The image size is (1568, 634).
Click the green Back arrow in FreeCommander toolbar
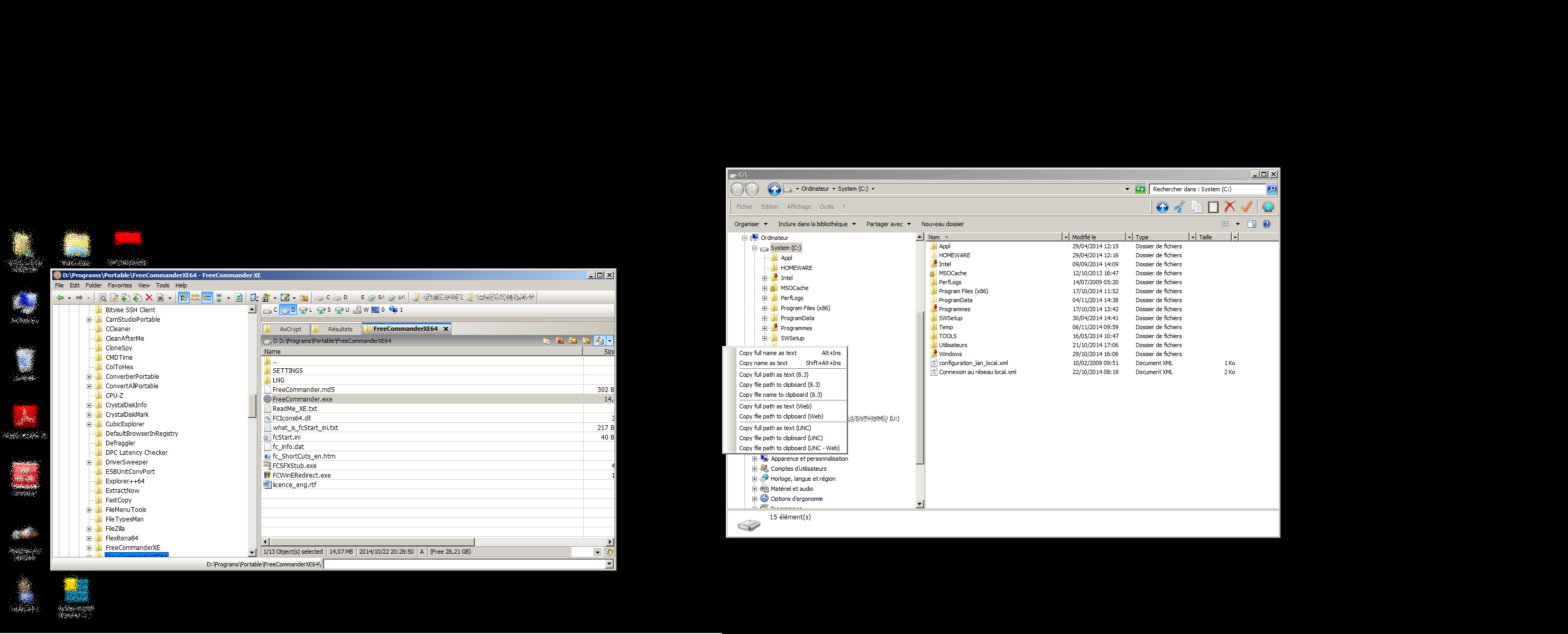(60, 297)
